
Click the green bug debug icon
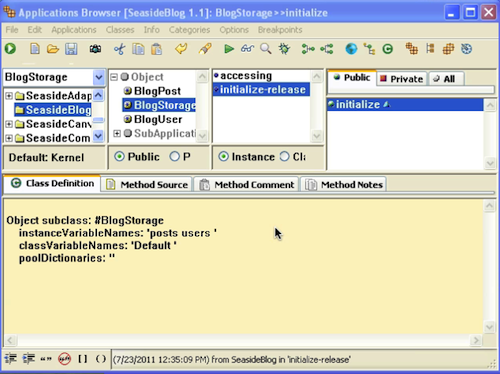[x=284, y=49]
